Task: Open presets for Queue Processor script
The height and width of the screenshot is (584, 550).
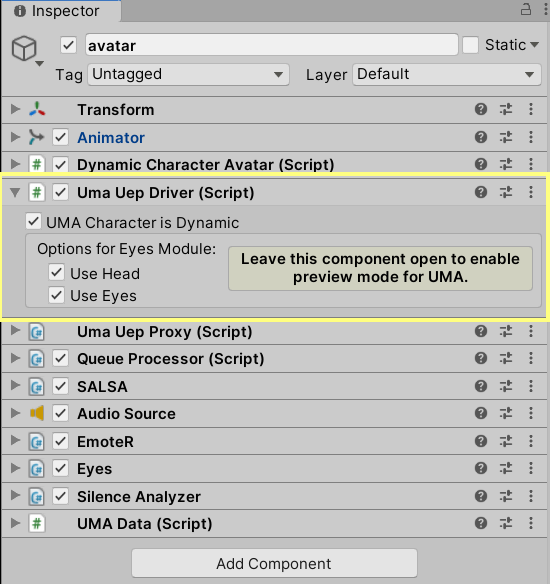Action: (x=506, y=358)
